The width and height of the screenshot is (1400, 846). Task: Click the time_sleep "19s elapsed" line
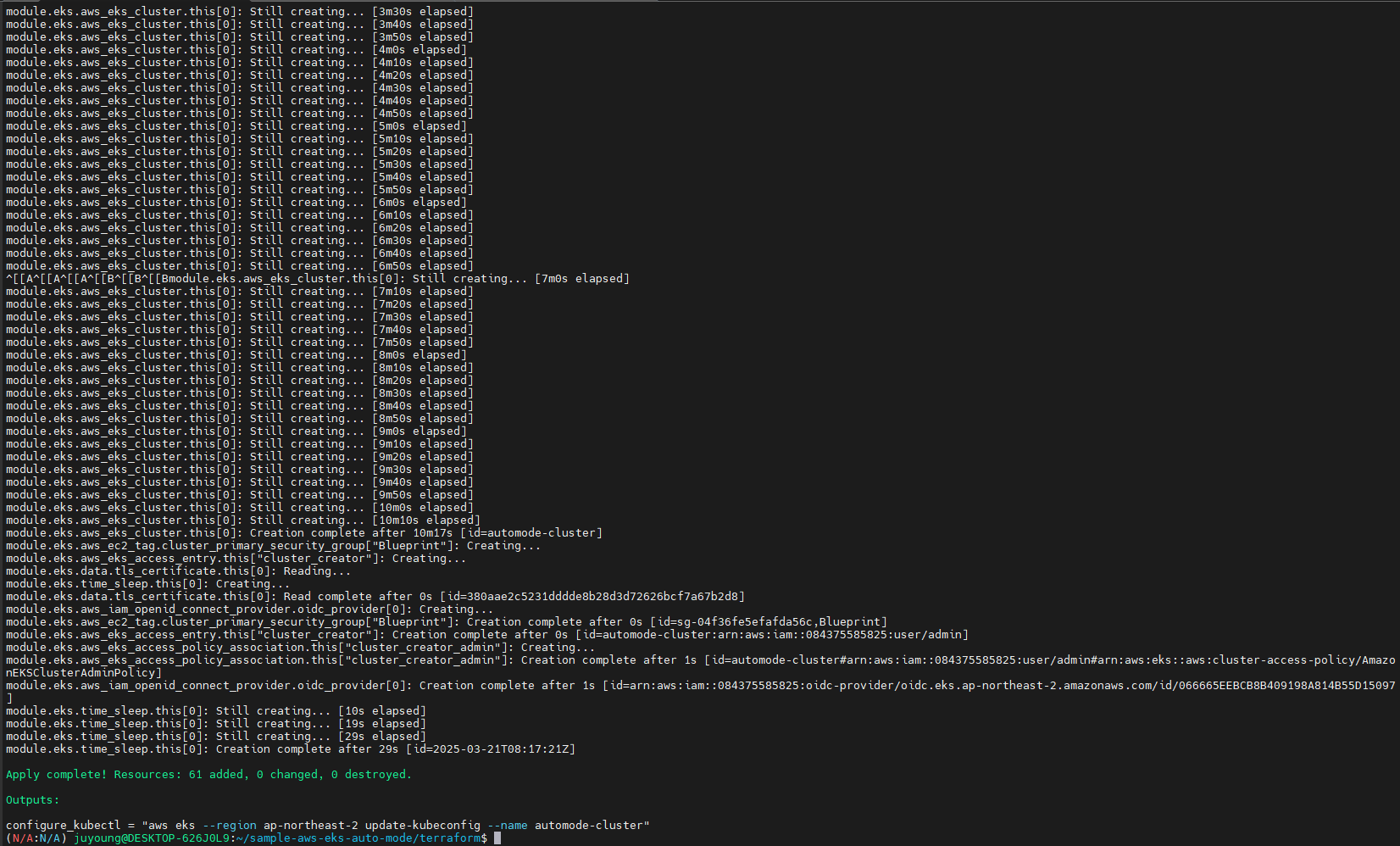(x=216, y=723)
